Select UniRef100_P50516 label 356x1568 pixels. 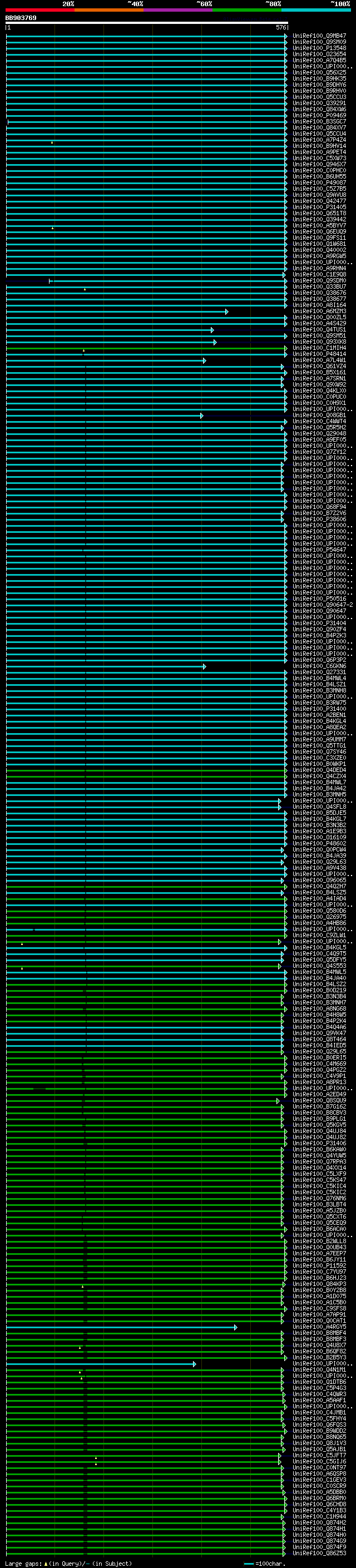[319, 598]
